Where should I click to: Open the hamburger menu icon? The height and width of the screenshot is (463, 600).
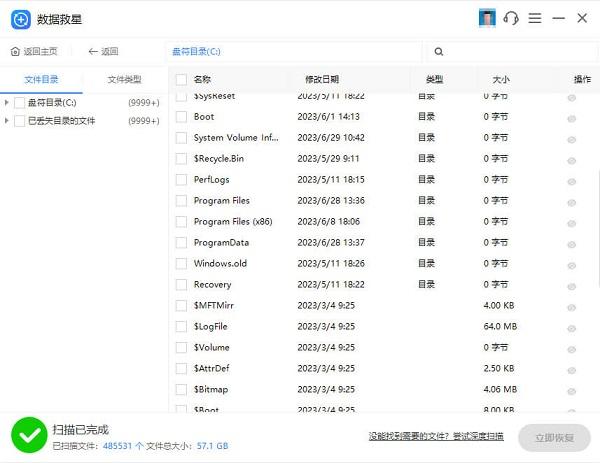pos(535,18)
